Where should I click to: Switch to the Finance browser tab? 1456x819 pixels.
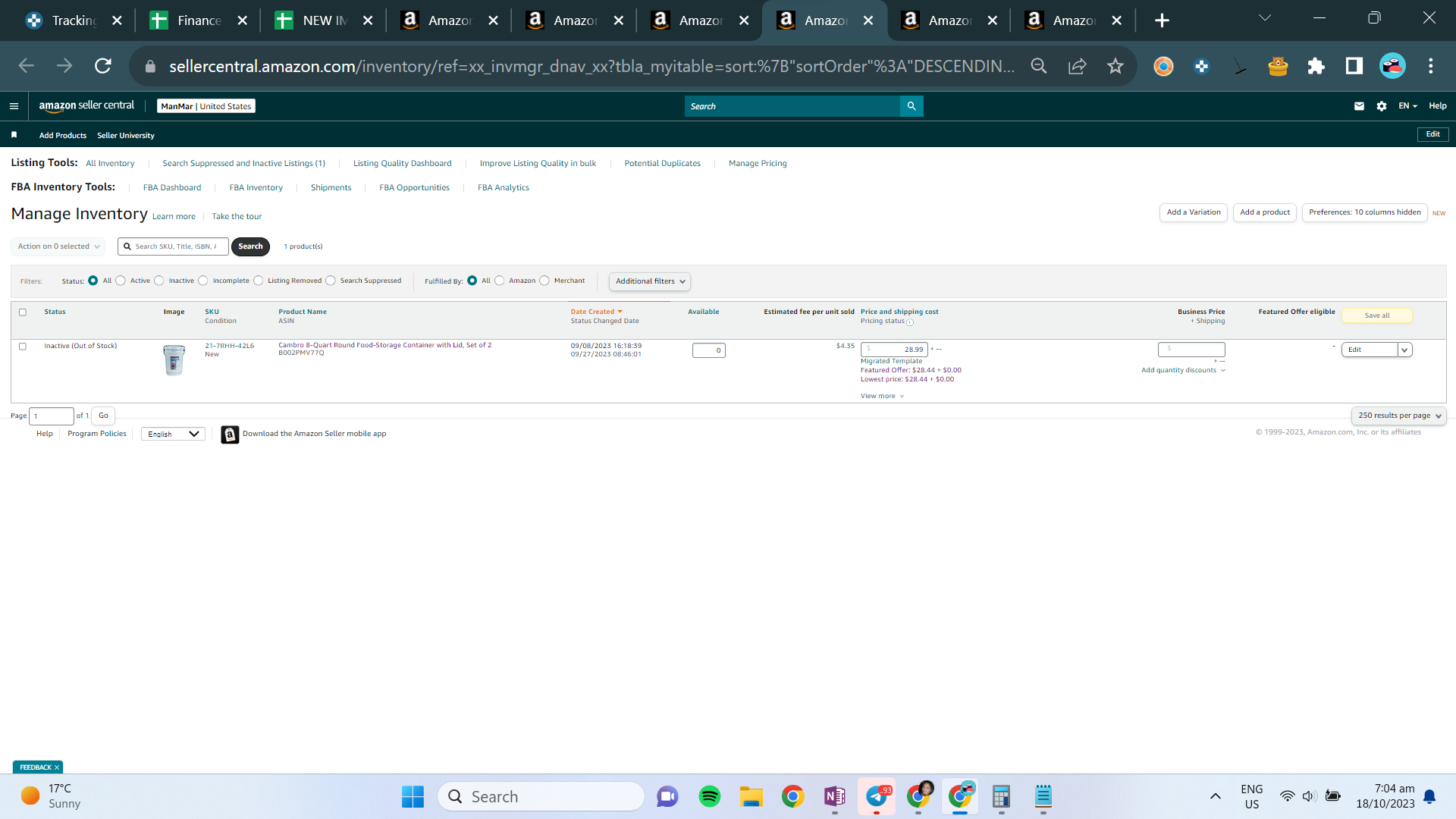coord(199,20)
